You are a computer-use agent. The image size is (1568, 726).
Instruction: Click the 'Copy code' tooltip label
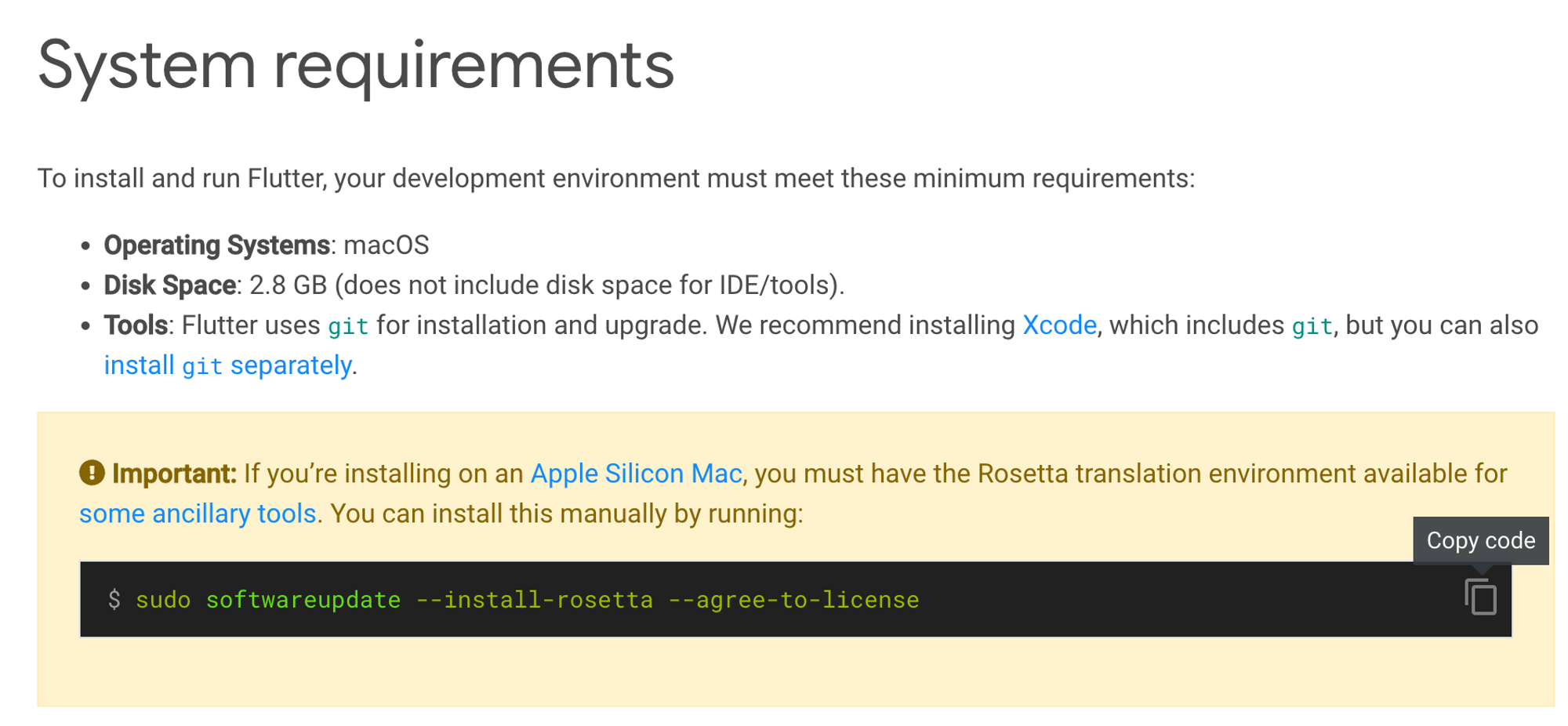1480,540
